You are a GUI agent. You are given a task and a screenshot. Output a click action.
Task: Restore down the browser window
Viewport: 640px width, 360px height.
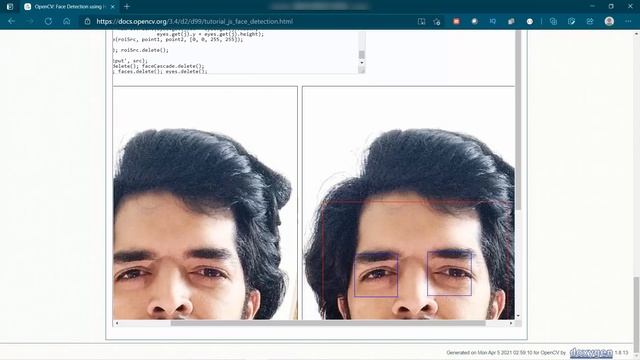click(x=611, y=7)
